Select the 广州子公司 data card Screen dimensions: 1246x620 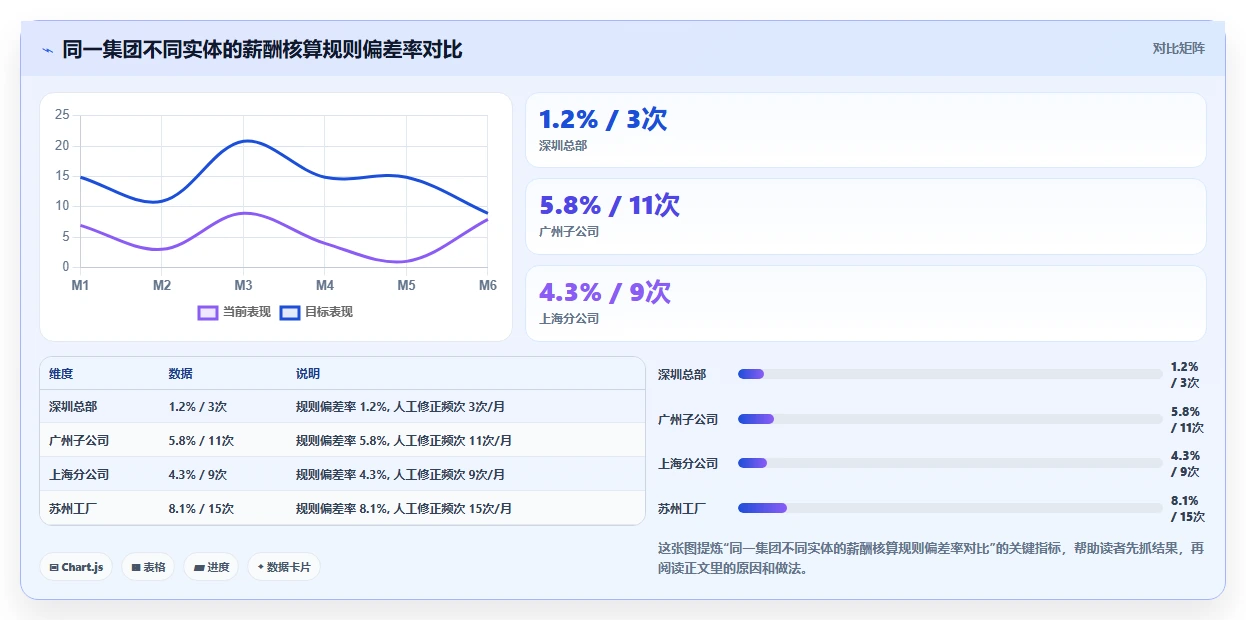point(866,217)
